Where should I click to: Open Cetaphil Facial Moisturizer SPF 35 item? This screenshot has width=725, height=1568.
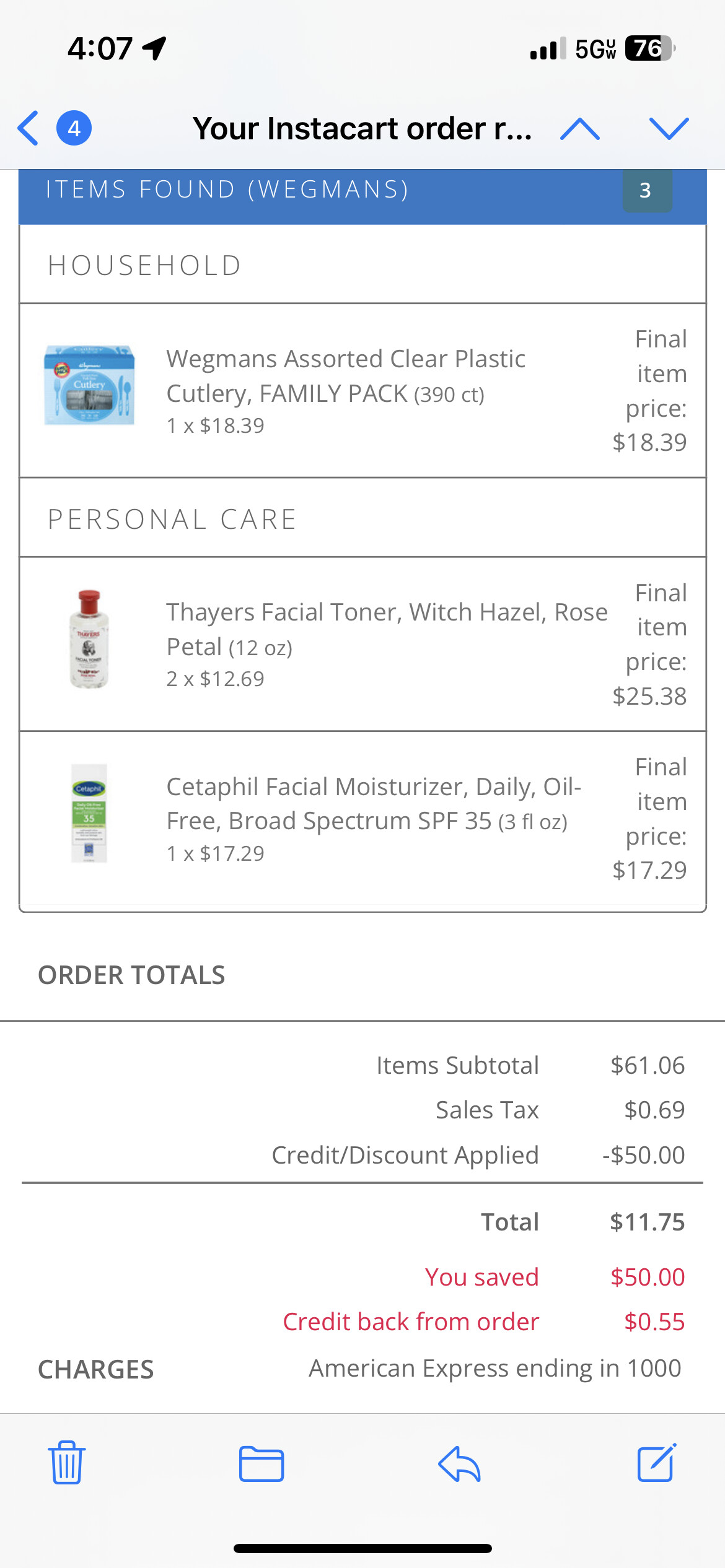[x=374, y=804]
